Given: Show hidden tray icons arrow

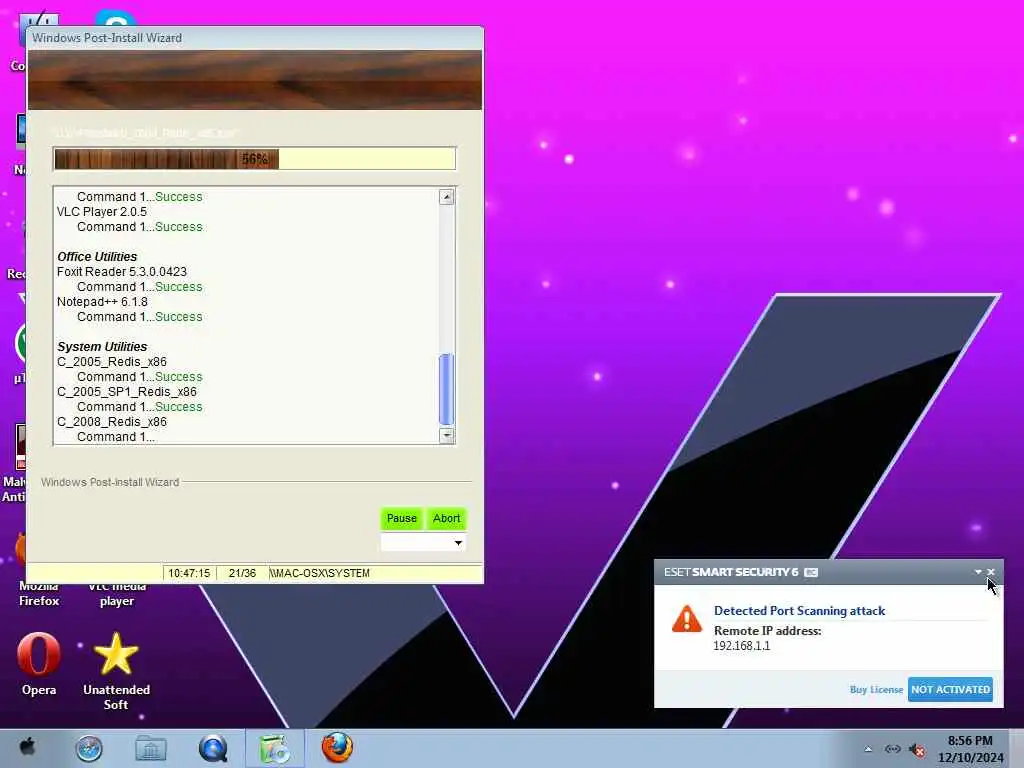Looking at the screenshot, I should click(x=868, y=749).
